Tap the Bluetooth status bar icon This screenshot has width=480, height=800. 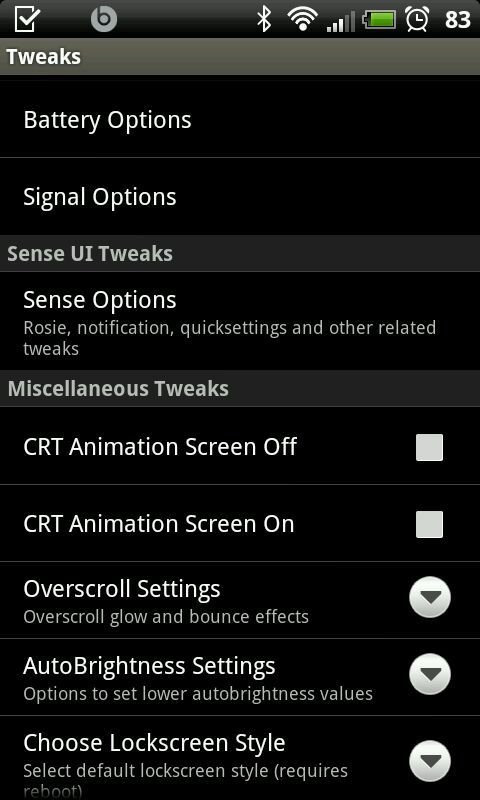coord(263,19)
